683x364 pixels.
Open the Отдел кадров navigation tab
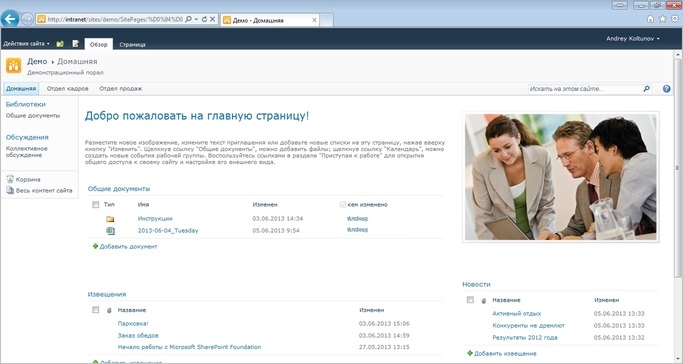point(68,89)
